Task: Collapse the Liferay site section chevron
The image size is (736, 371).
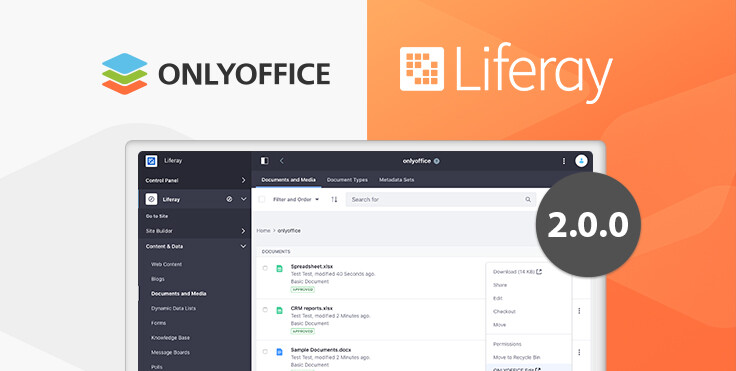Action: pos(244,199)
